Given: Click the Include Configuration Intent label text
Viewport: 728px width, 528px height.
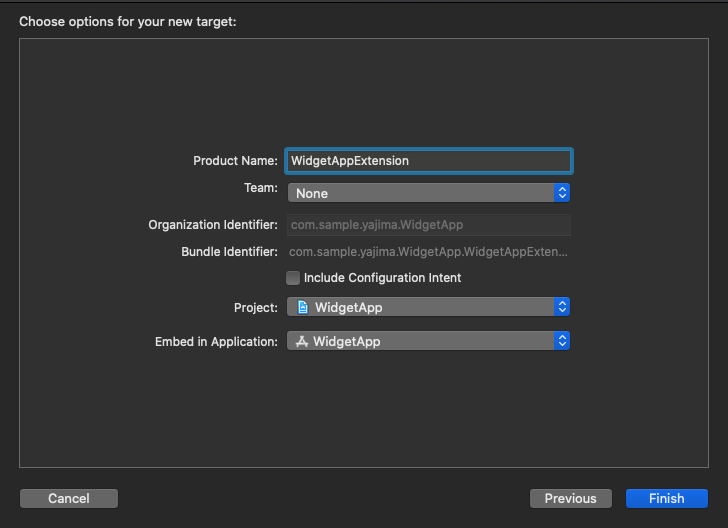Looking at the screenshot, I should click(382, 278).
